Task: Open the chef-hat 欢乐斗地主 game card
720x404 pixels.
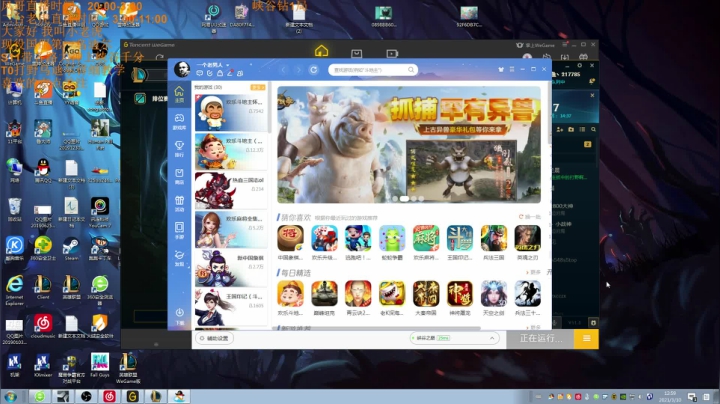Action: tap(231, 113)
